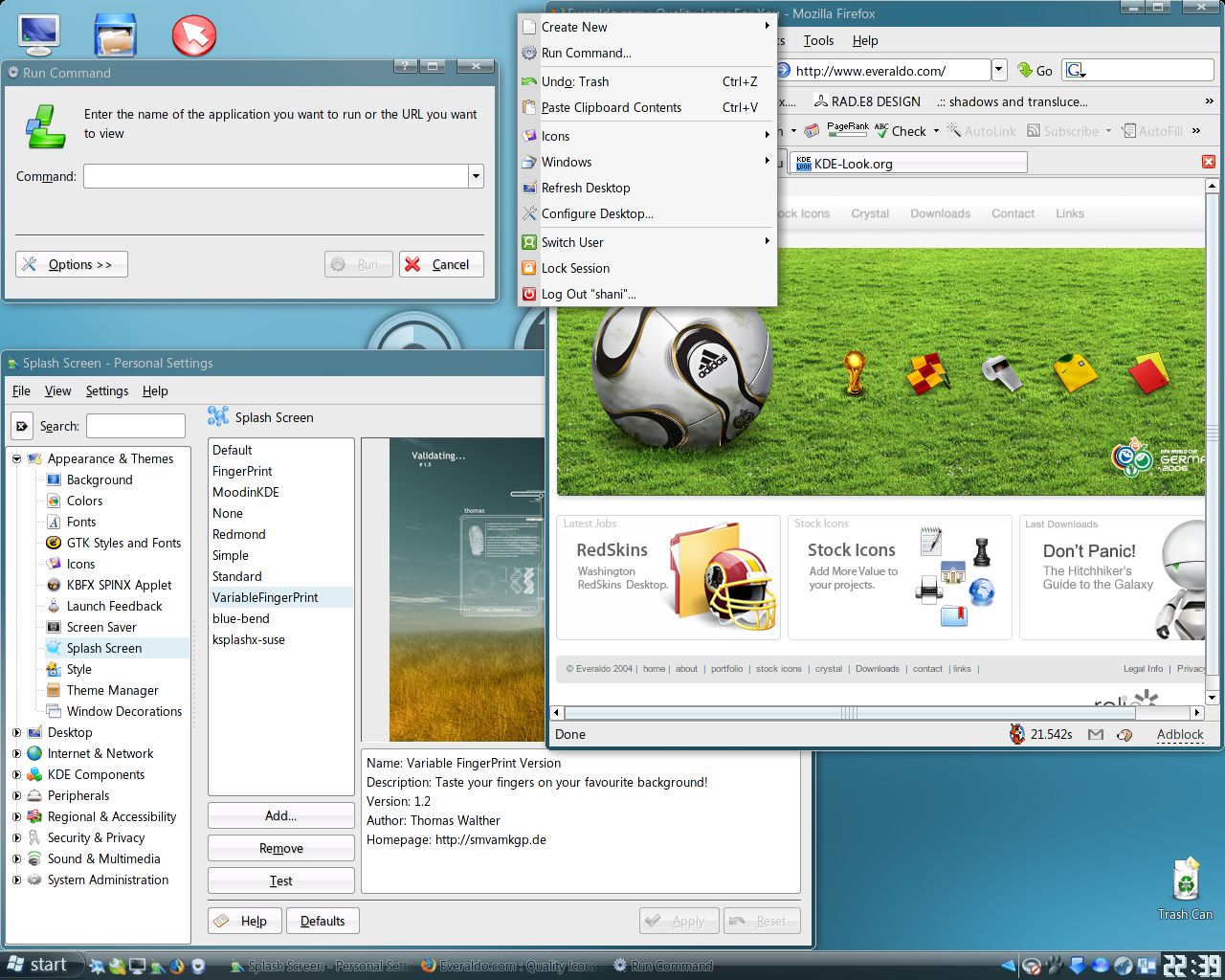Click the Search field in Personal Settings
1225x980 pixels.
[x=136, y=426]
